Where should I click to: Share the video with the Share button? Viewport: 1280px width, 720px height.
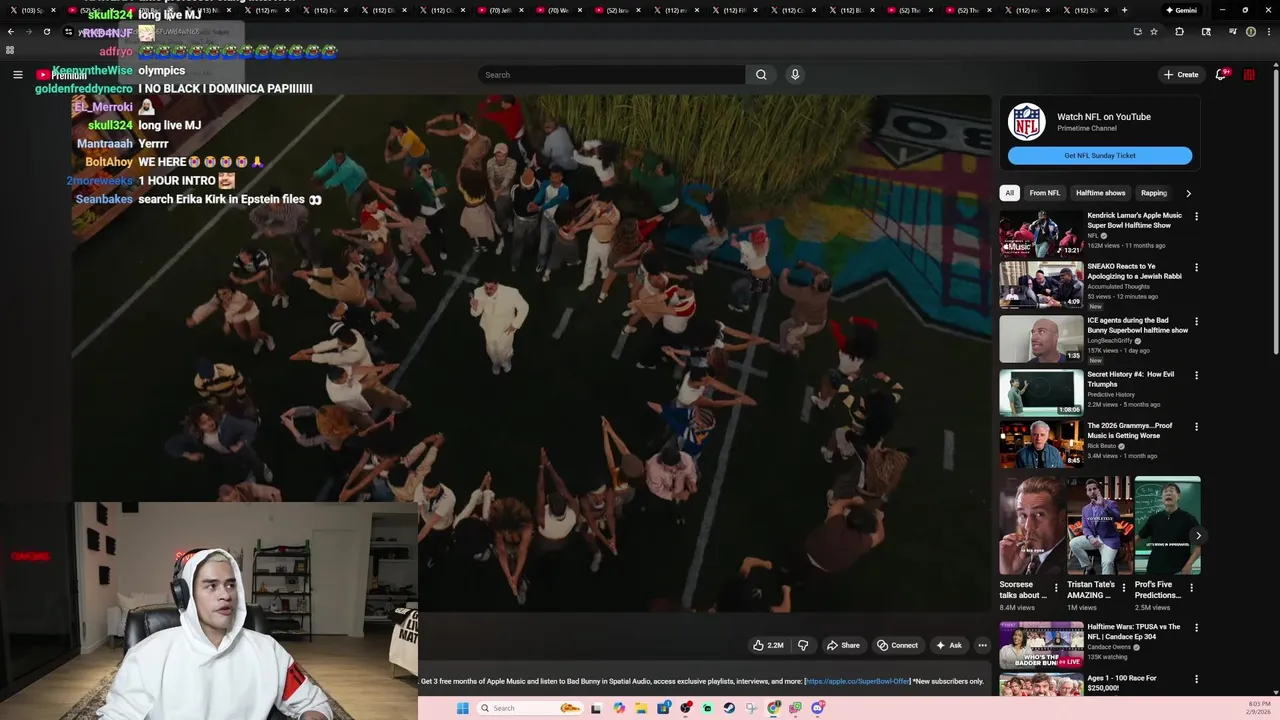click(x=843, y=645)
